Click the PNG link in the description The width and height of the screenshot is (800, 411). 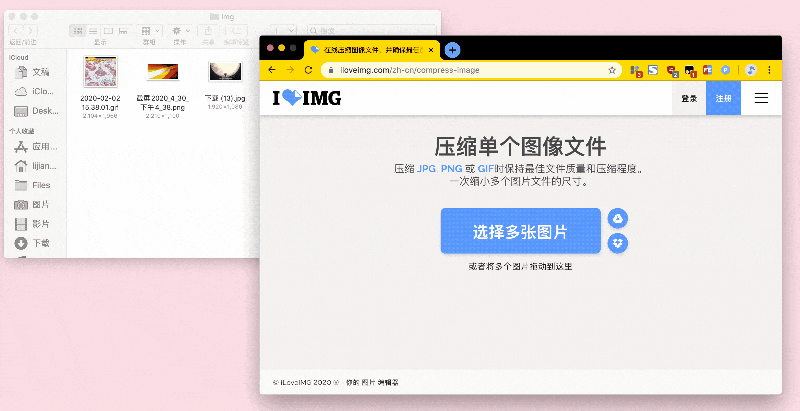pos(452,169)
